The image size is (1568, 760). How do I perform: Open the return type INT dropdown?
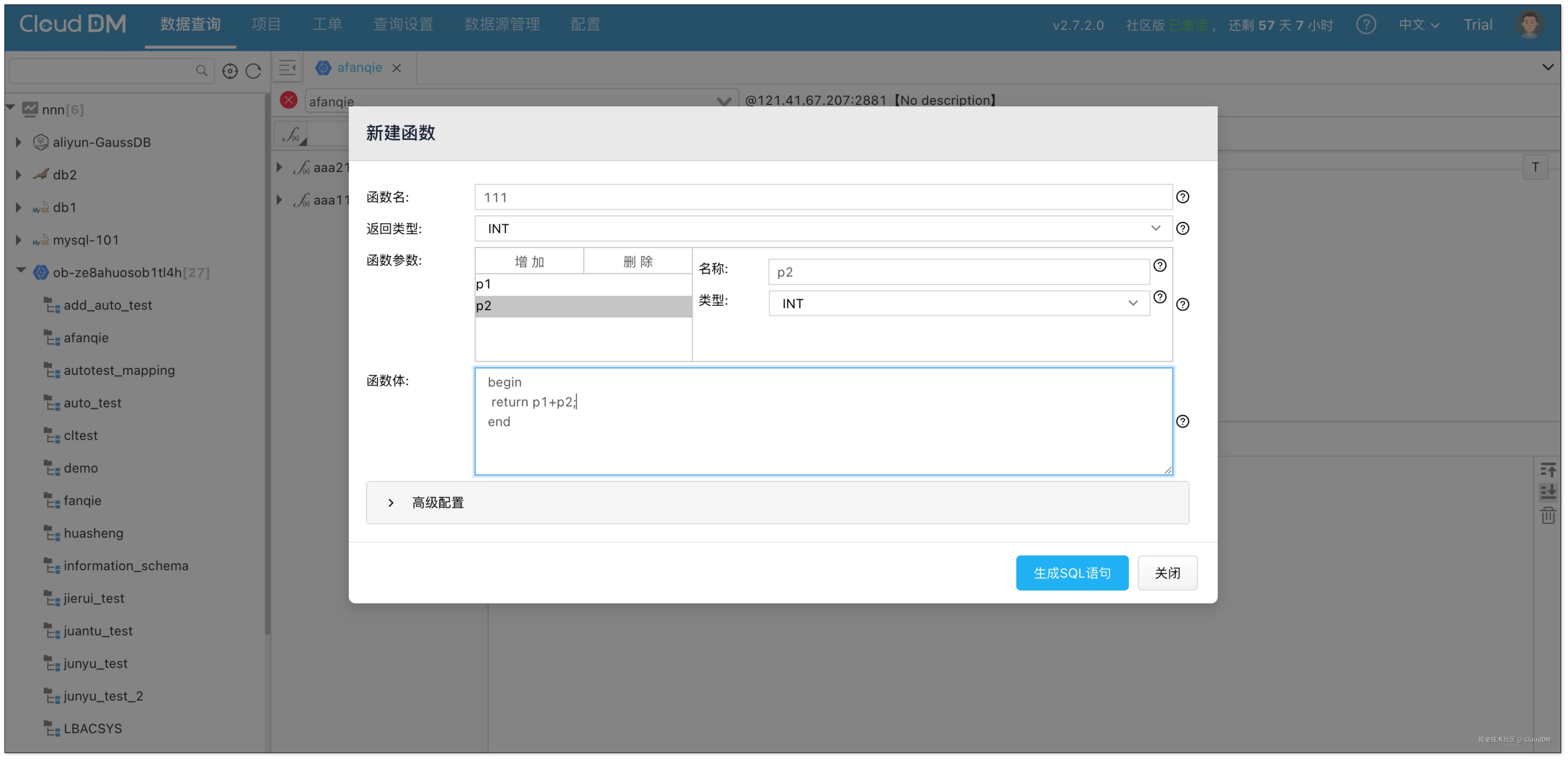(x=823, y=228)
